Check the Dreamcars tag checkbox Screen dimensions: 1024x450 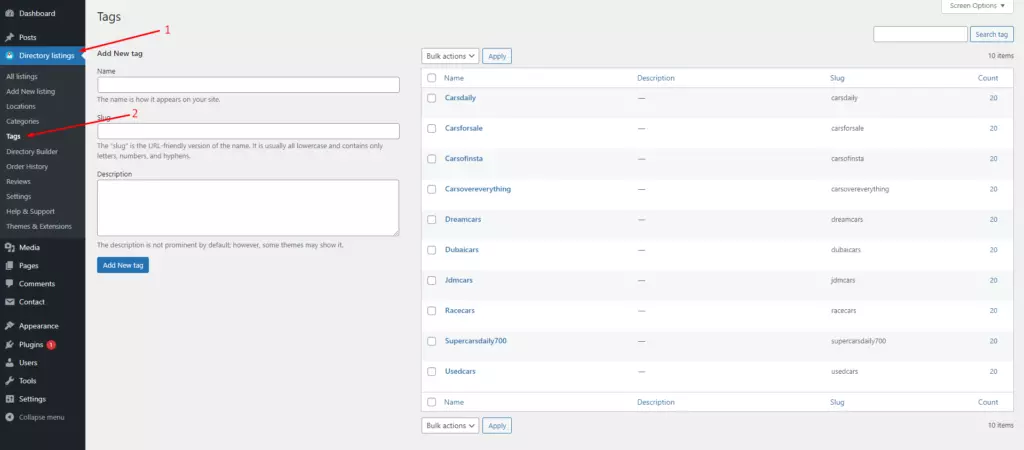click(x=432, y=219)
